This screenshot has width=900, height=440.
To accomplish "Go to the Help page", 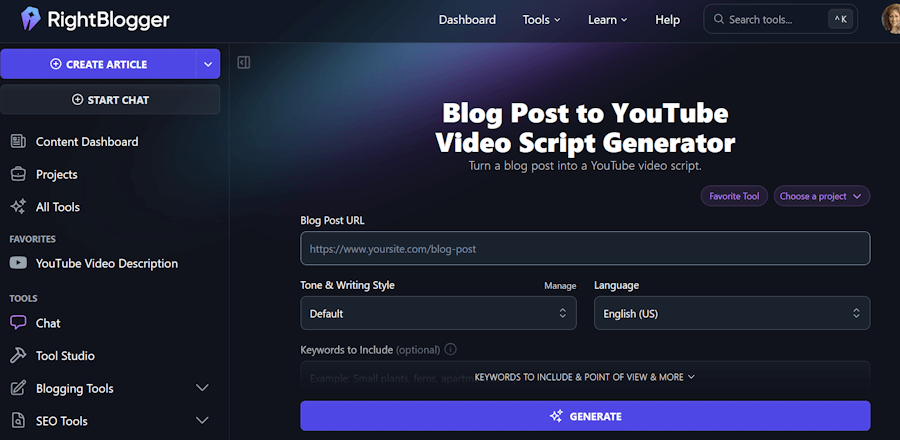I will (668, 20).
